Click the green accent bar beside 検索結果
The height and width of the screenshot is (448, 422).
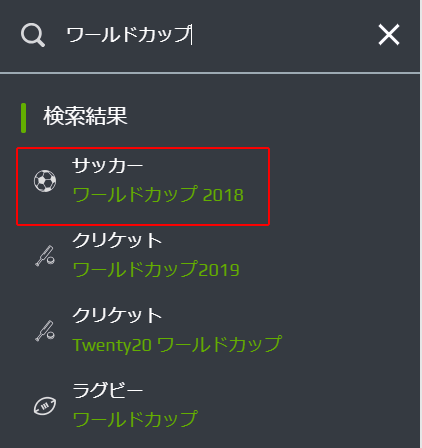click(23, 118)
